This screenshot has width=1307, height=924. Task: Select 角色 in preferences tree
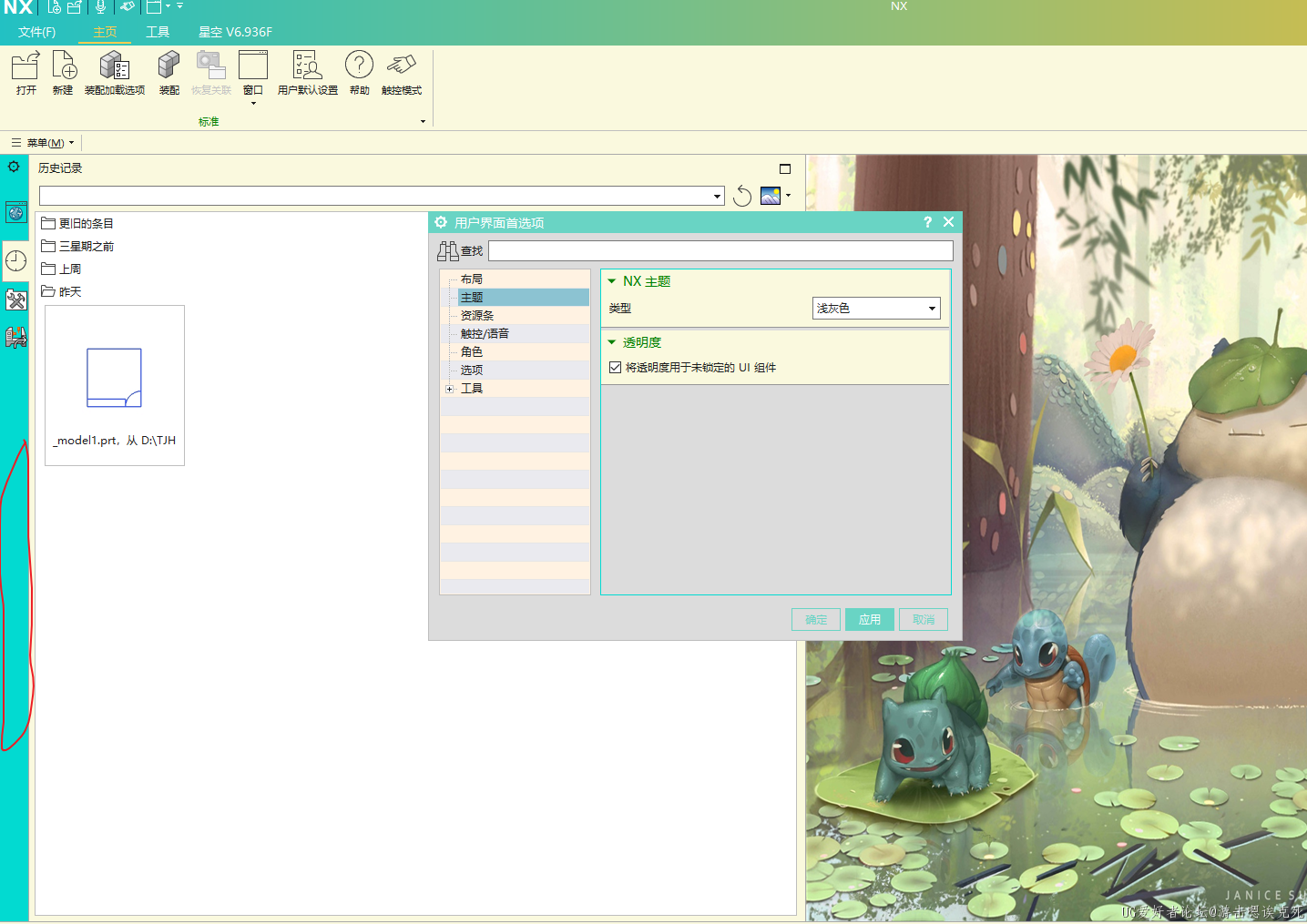pos(472,352)
